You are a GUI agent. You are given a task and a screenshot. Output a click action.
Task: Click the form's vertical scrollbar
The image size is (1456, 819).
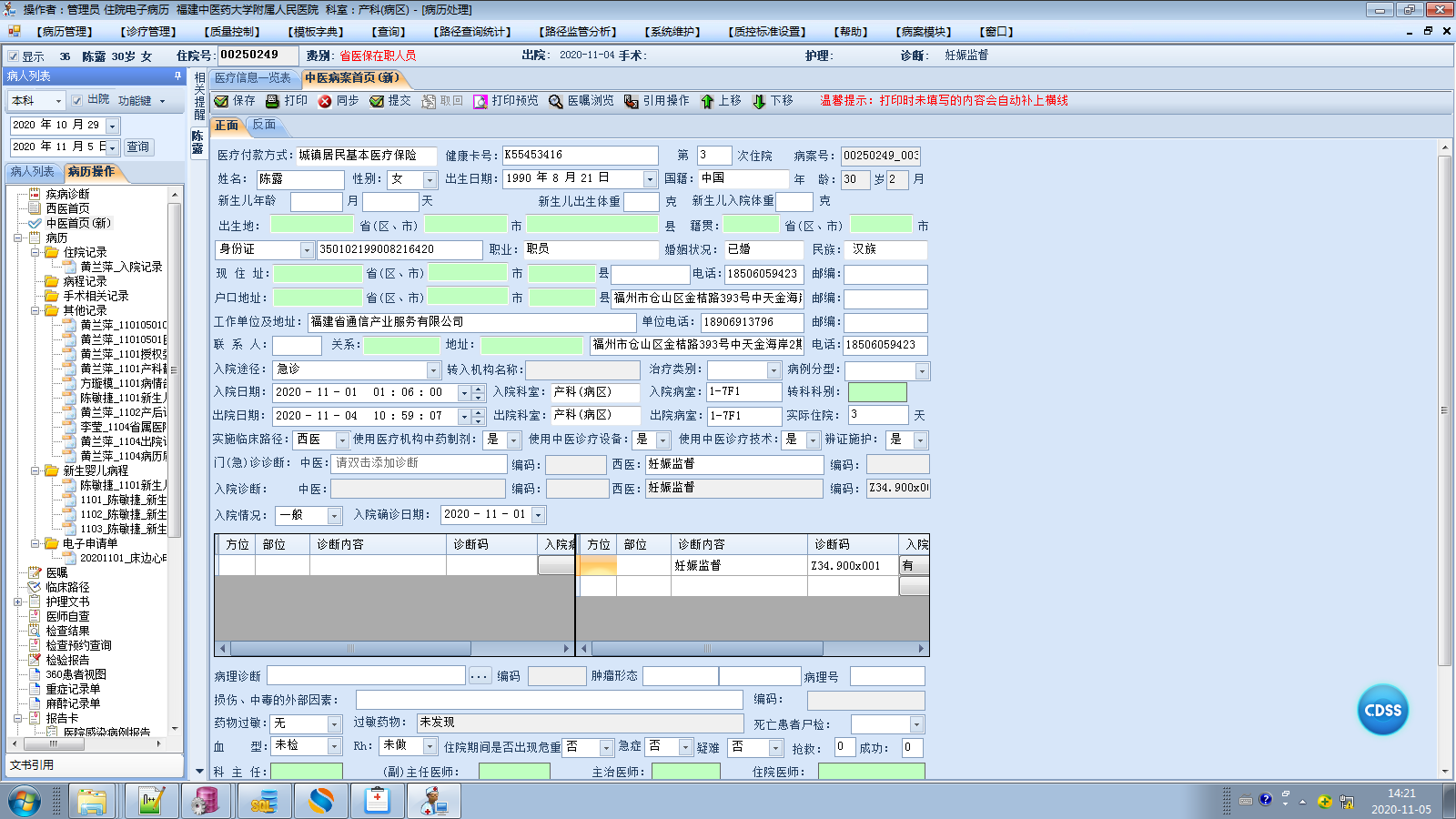pos(1444,409)
